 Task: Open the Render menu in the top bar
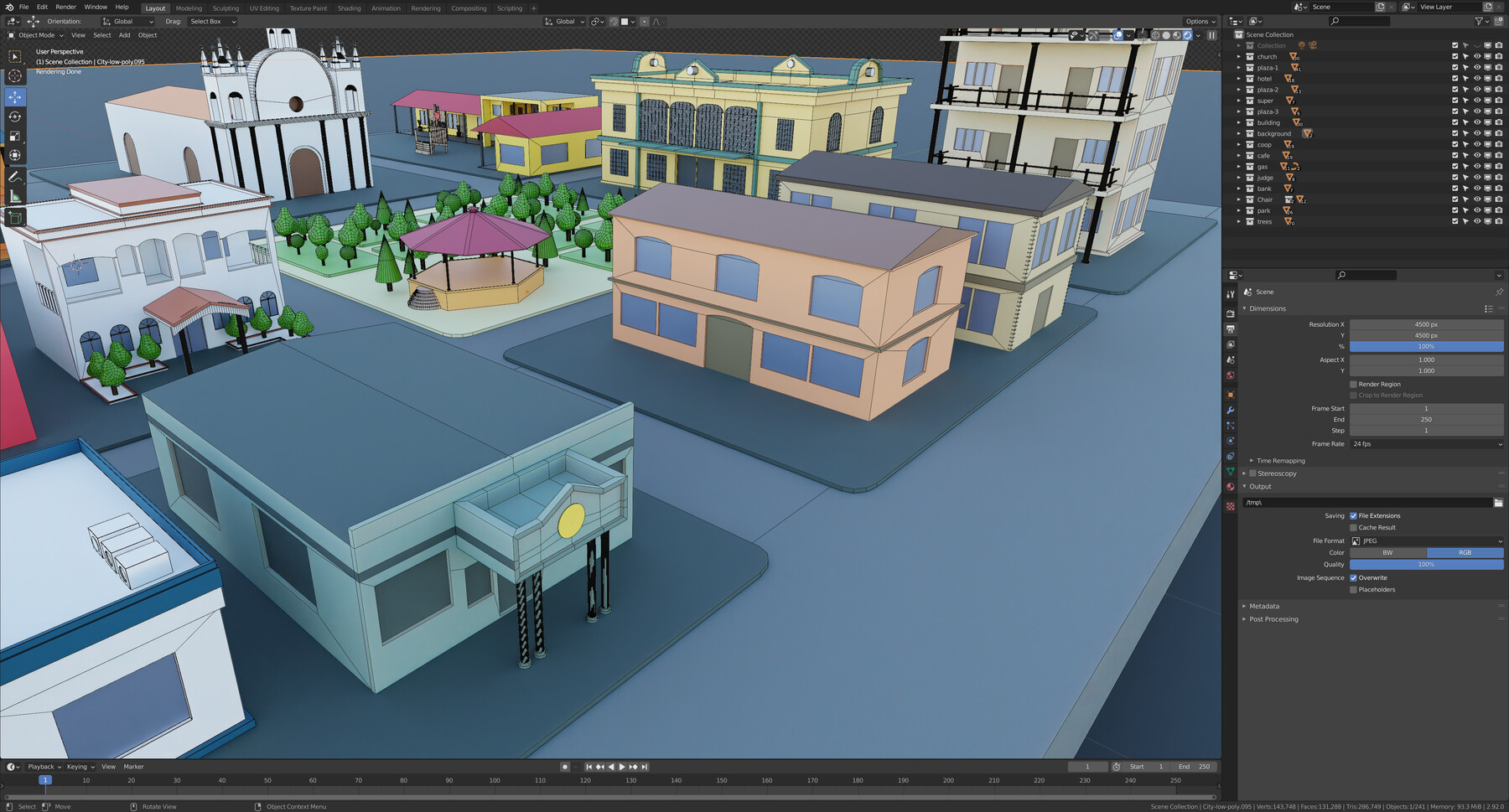65,7
